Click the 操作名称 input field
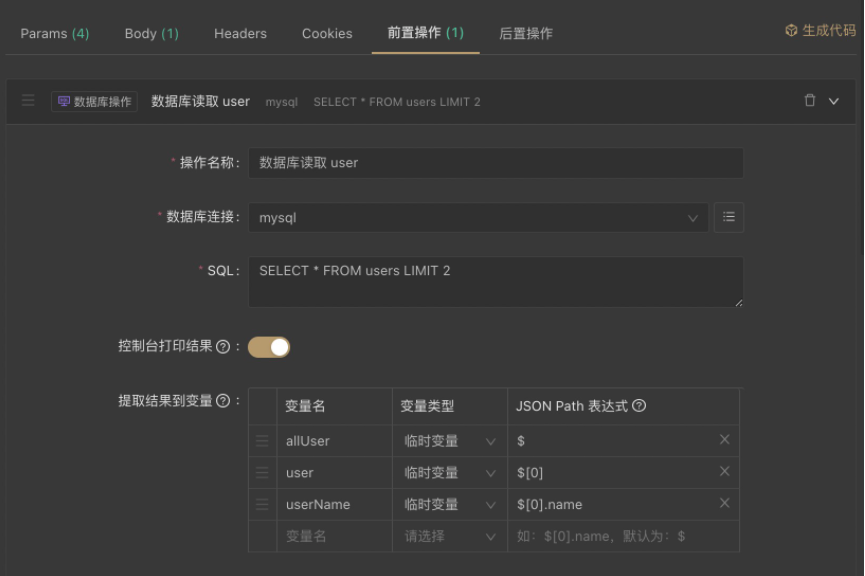 [x=495, y=163]
